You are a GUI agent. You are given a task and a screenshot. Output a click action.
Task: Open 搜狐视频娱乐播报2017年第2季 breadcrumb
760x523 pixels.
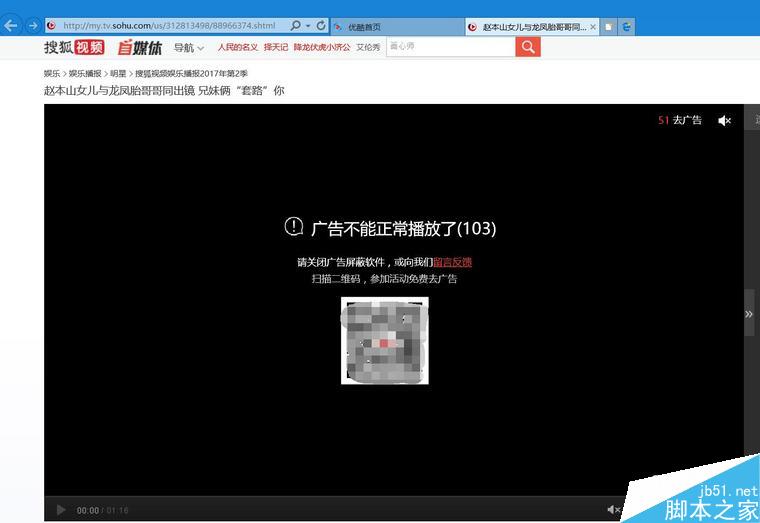pos(191,73)
